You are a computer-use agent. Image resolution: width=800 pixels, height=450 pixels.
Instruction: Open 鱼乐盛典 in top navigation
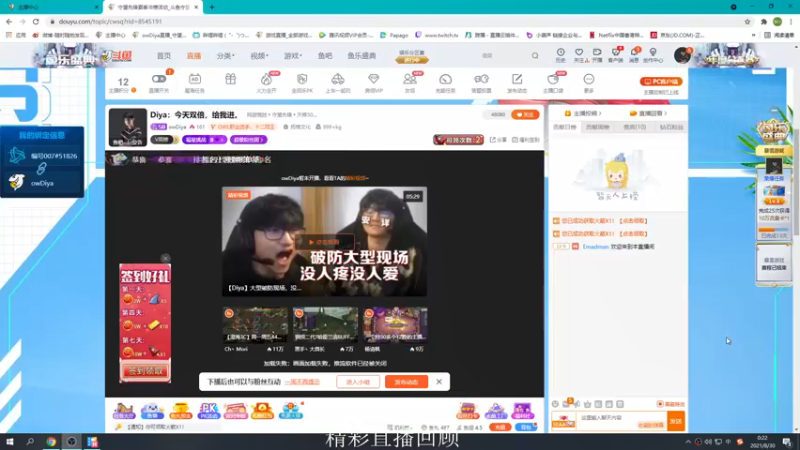pos(362,56)
